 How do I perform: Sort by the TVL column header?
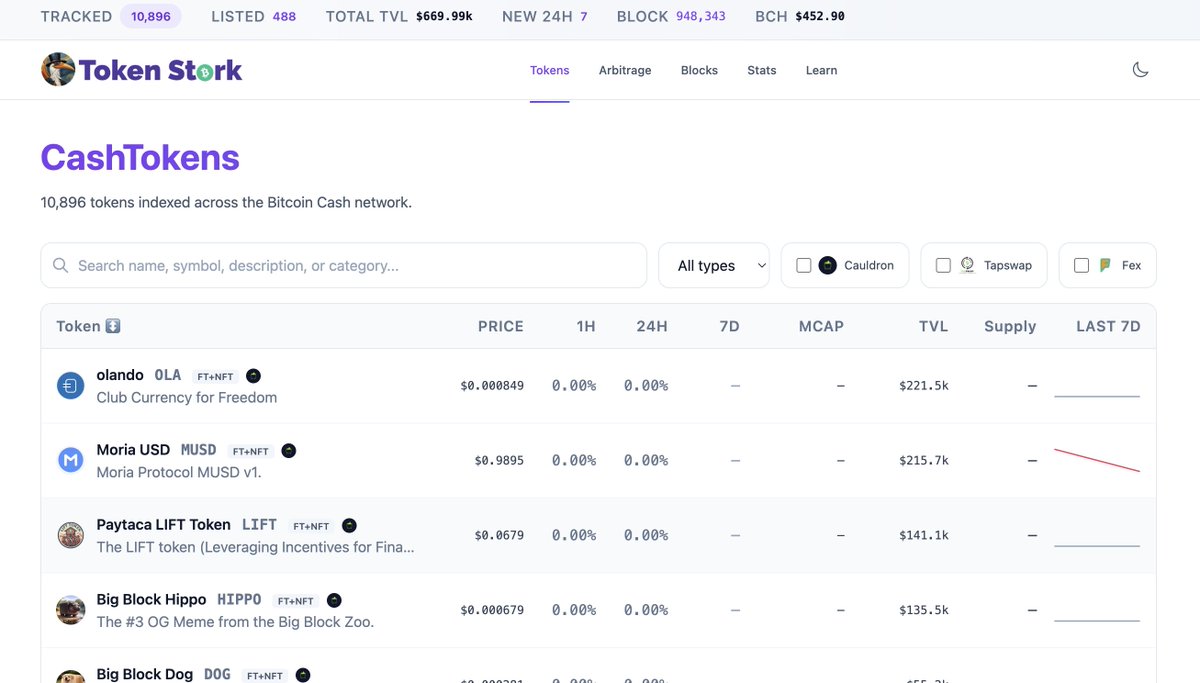click(x=934, y=326)
